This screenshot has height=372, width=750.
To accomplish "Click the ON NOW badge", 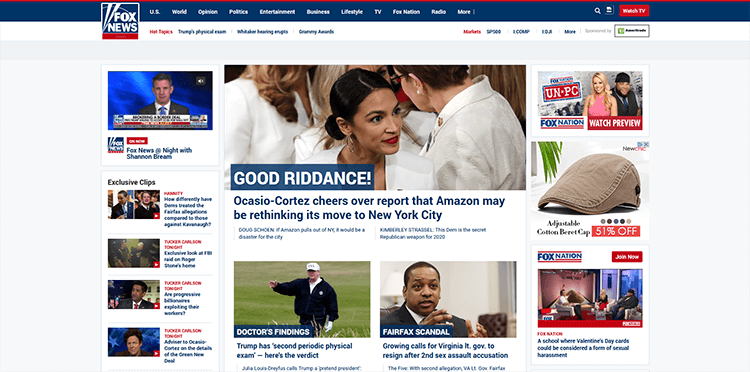I will [x=137, y=141].
